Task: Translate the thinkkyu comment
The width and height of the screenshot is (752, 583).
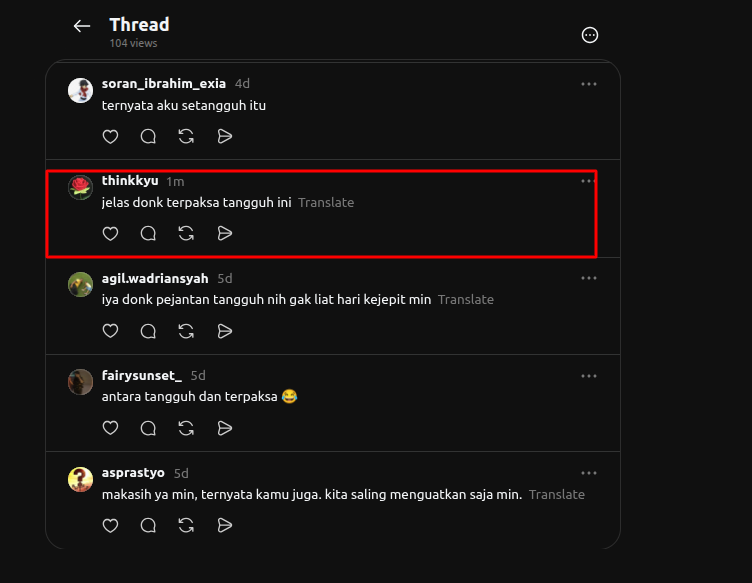Action: pos(326,202)
